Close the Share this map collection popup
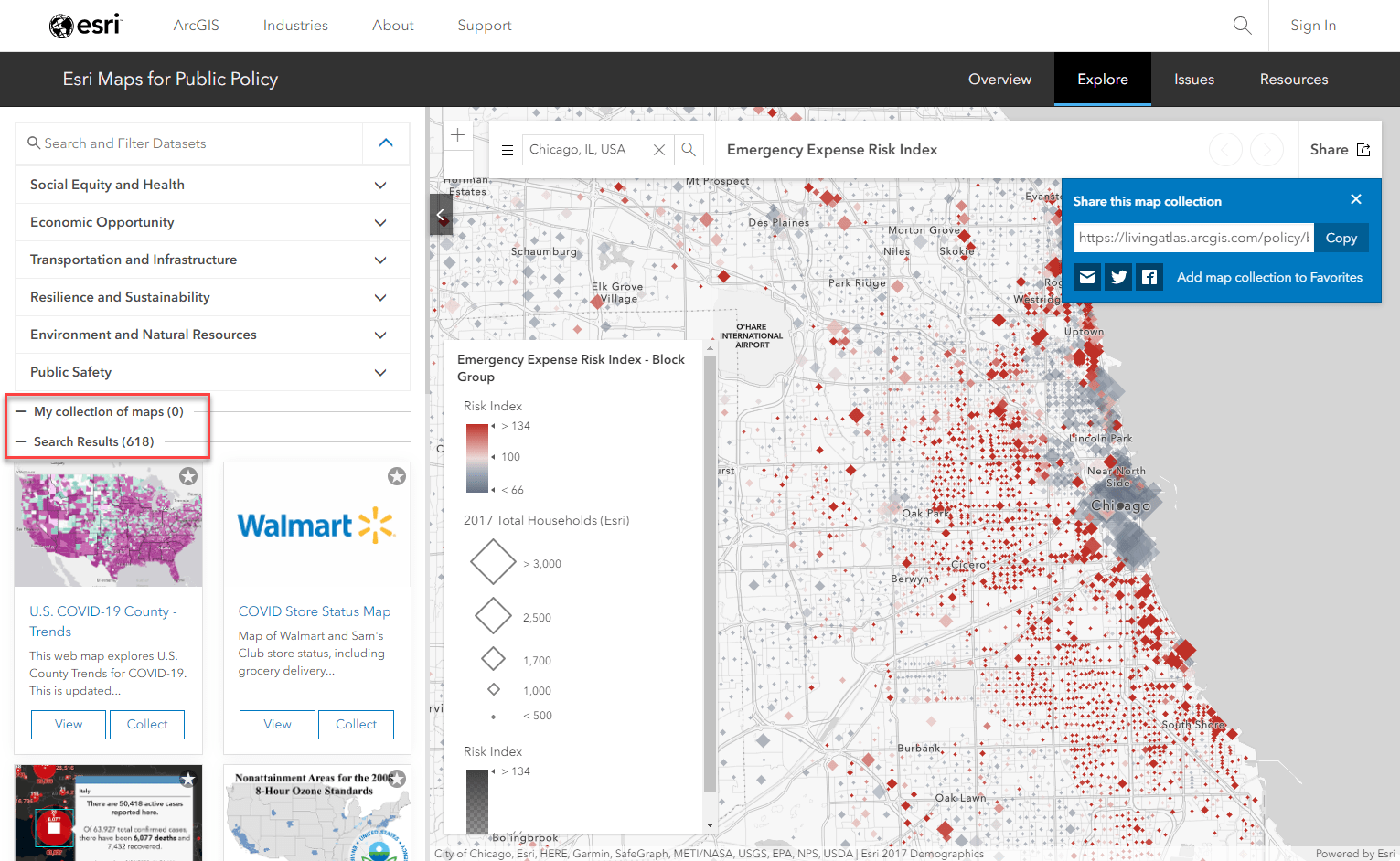Screen dimensions: 1400x861 (x=1356, y=199)
